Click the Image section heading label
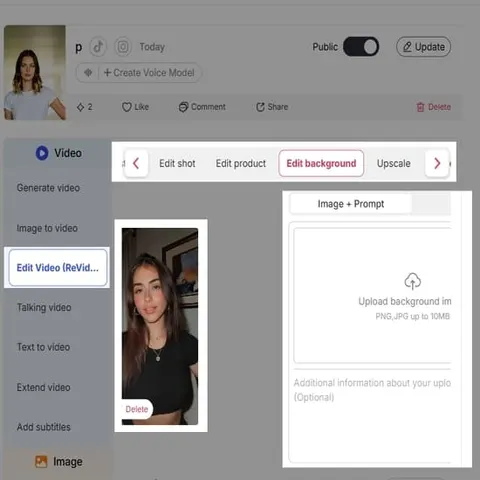The height and width of the screenshot is (480, 480). (68, 462)
